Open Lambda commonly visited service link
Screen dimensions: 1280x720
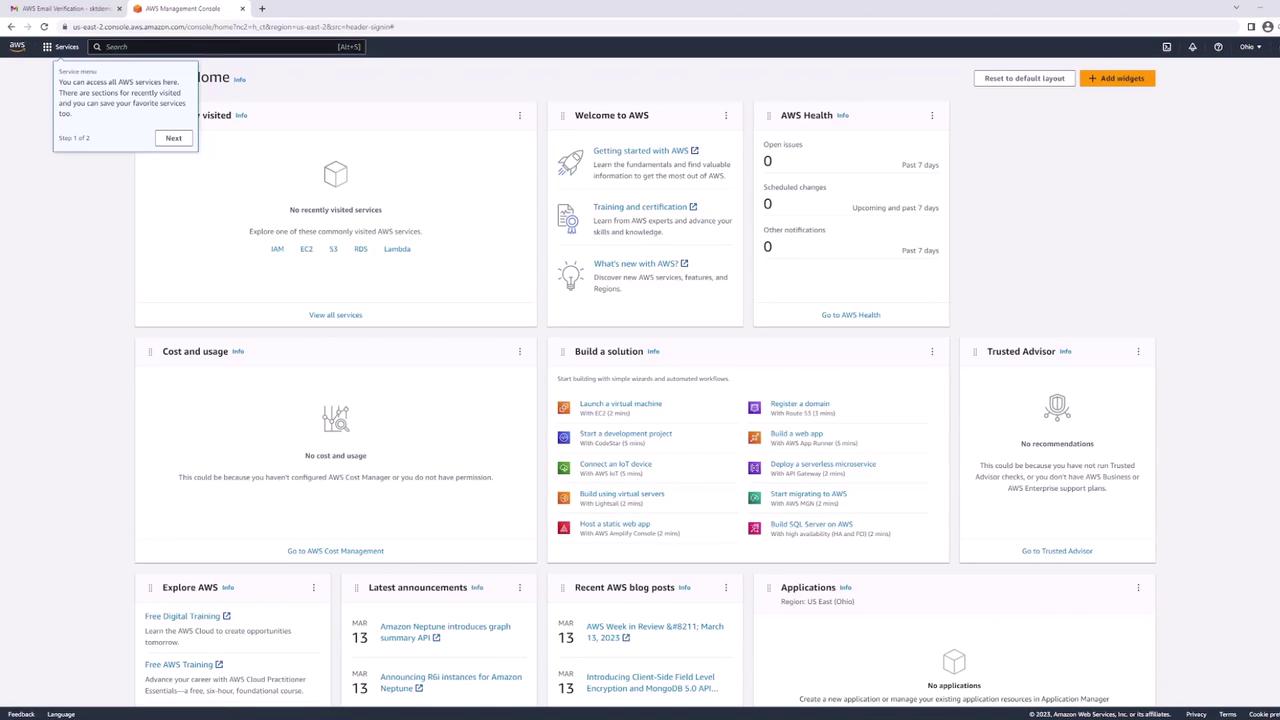tap(397, 249)
